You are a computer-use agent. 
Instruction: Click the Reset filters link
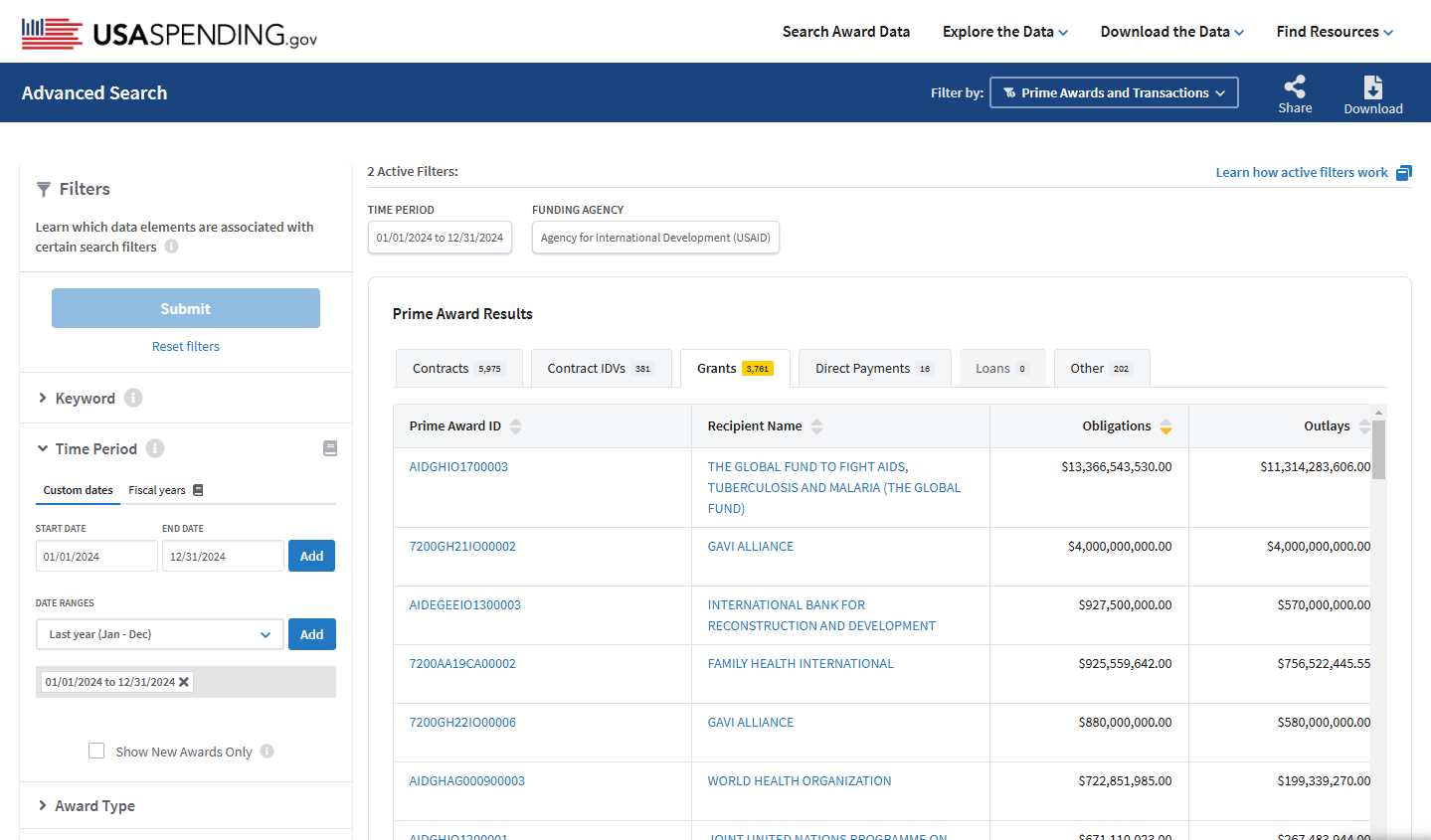[186, 346]
